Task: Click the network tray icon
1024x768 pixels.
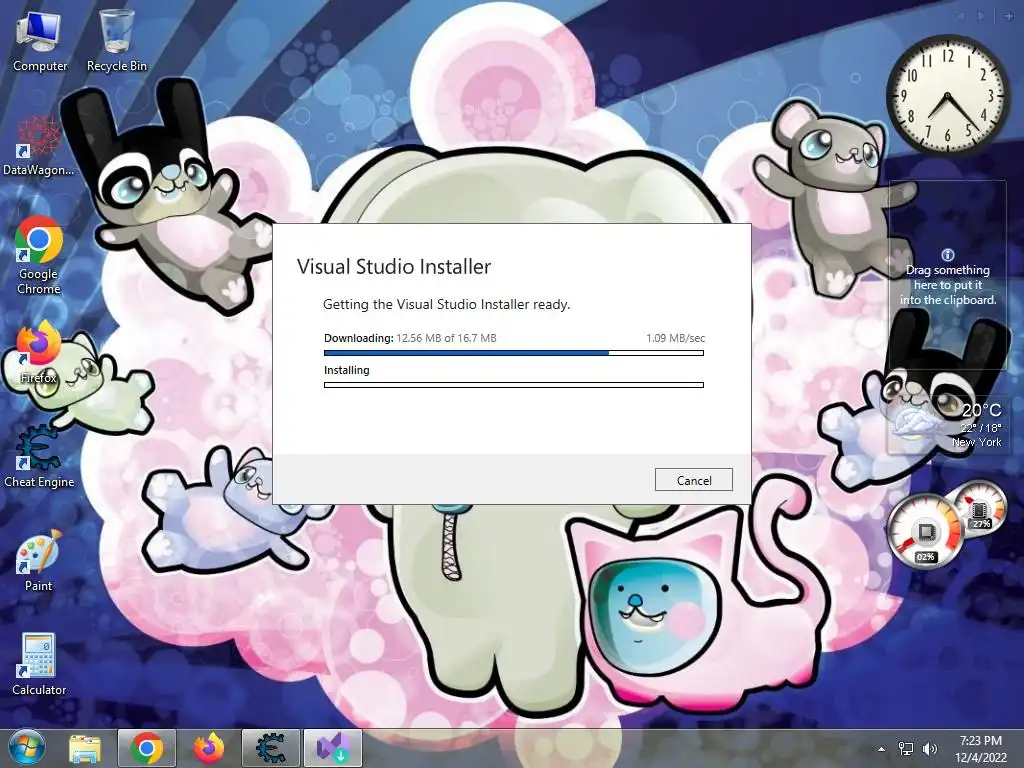Action: tap(906, 749)
